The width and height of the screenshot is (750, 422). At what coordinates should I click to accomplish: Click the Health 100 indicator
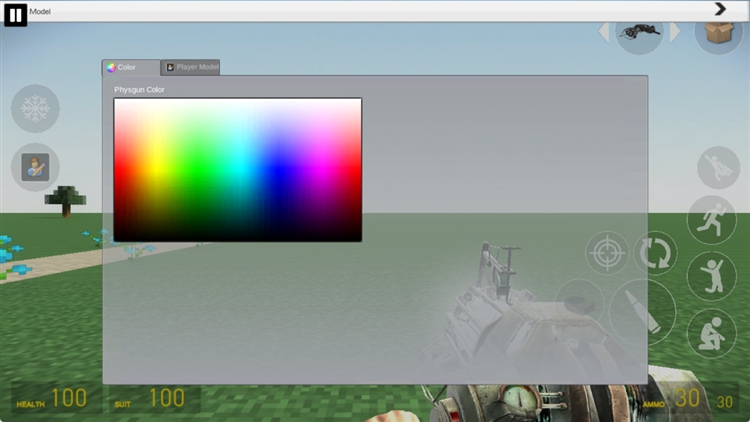click(x=56, y=398)
